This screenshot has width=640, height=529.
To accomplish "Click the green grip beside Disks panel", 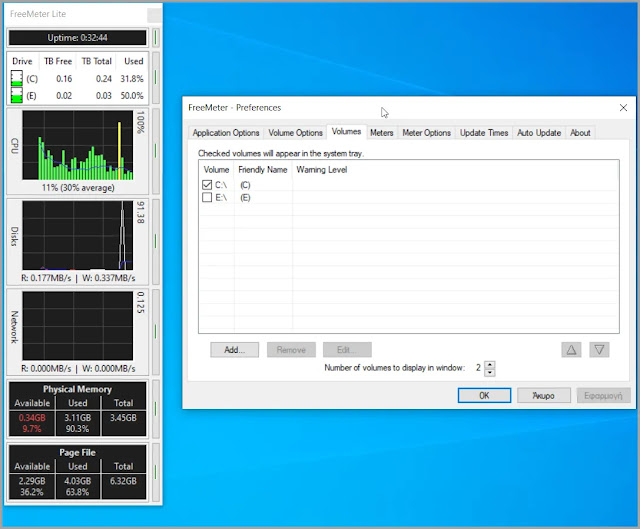I will click(156, 242).
